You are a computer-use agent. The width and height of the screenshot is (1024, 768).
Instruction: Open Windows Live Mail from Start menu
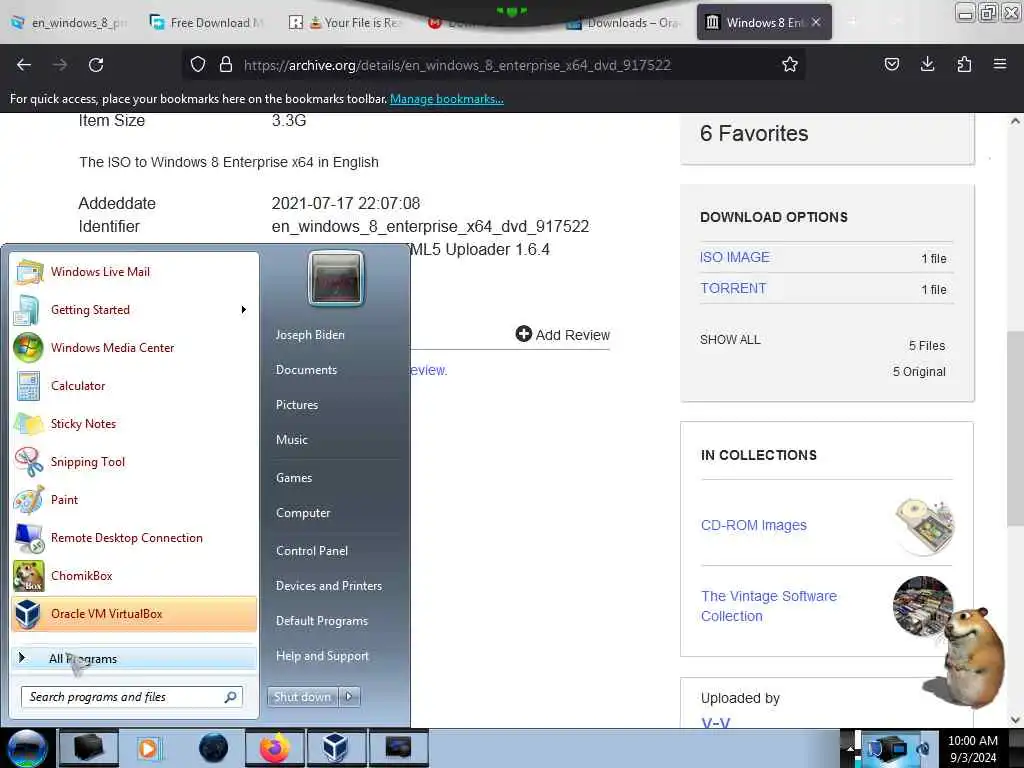point(134,272)
